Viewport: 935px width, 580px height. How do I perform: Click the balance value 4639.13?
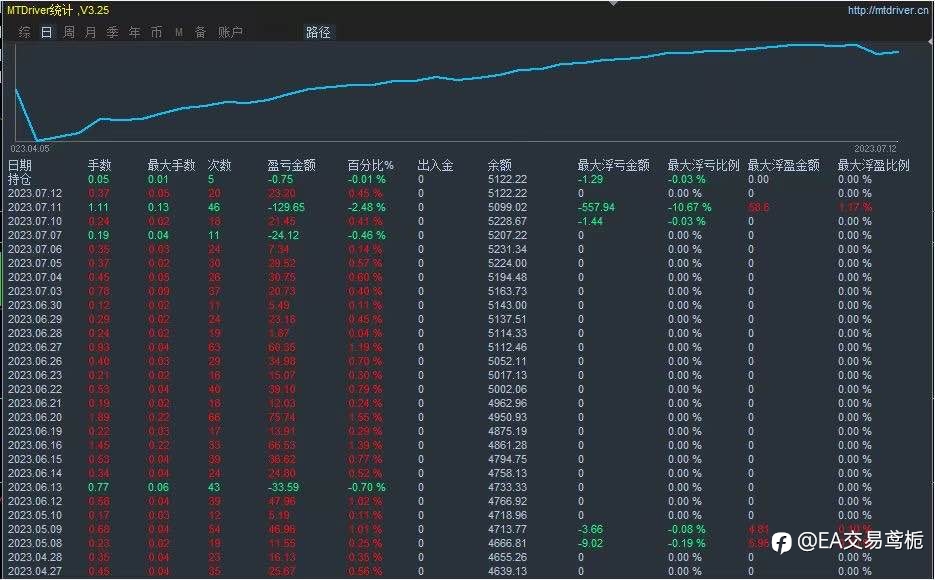[x=507, y=571]
